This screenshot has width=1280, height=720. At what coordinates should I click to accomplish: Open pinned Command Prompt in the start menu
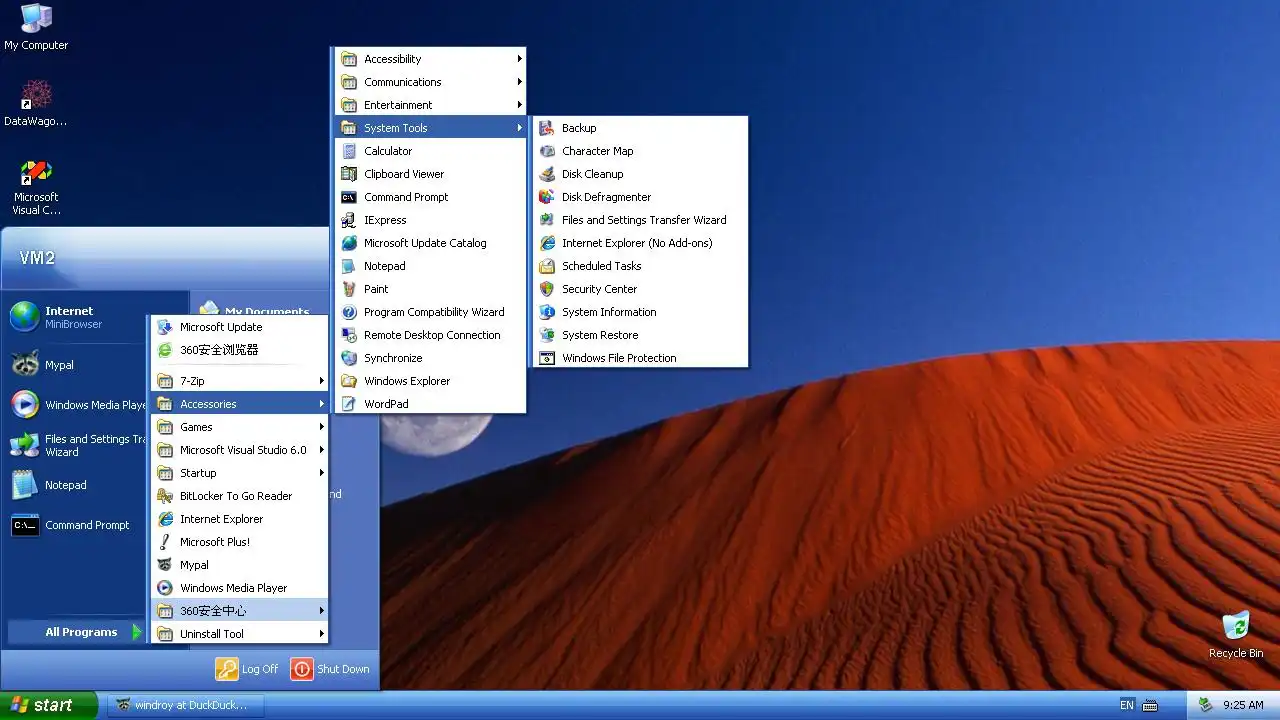click(76, 525)
